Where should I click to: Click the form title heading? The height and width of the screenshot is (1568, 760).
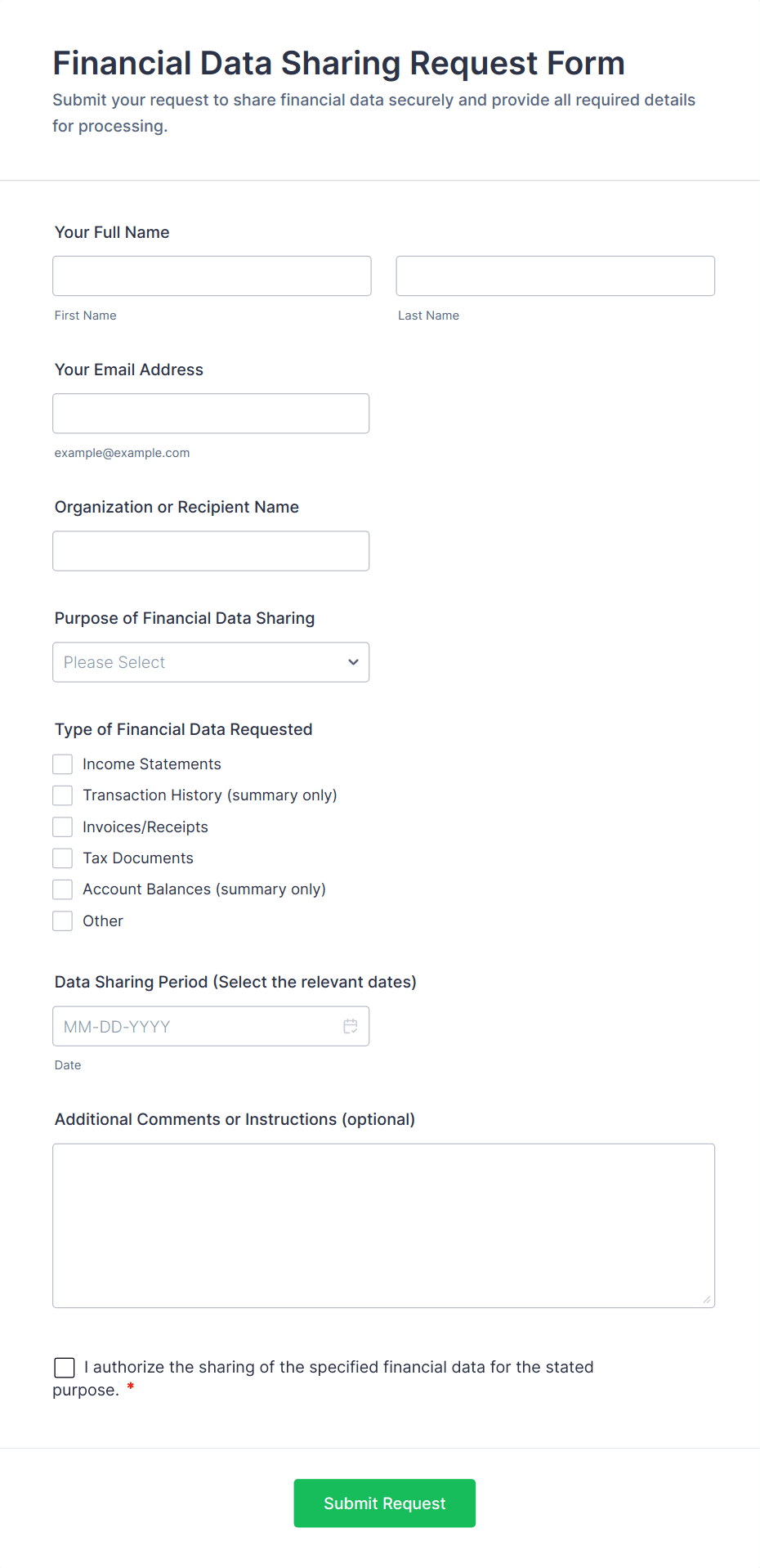tap(338, 63)
